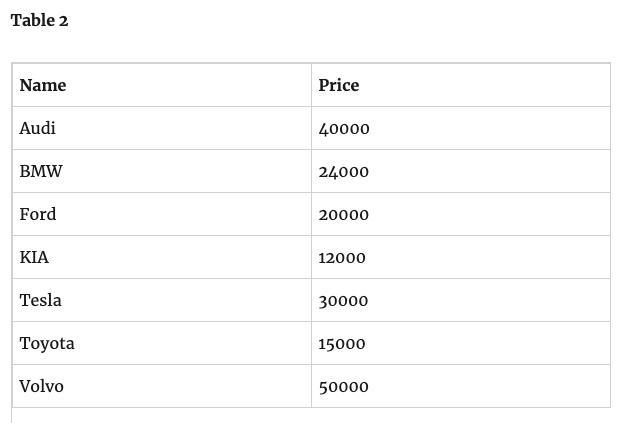The width and height of the screenshot is (623, 423).
Task: Click blank area beside Price header text
Action: point(485,85)
